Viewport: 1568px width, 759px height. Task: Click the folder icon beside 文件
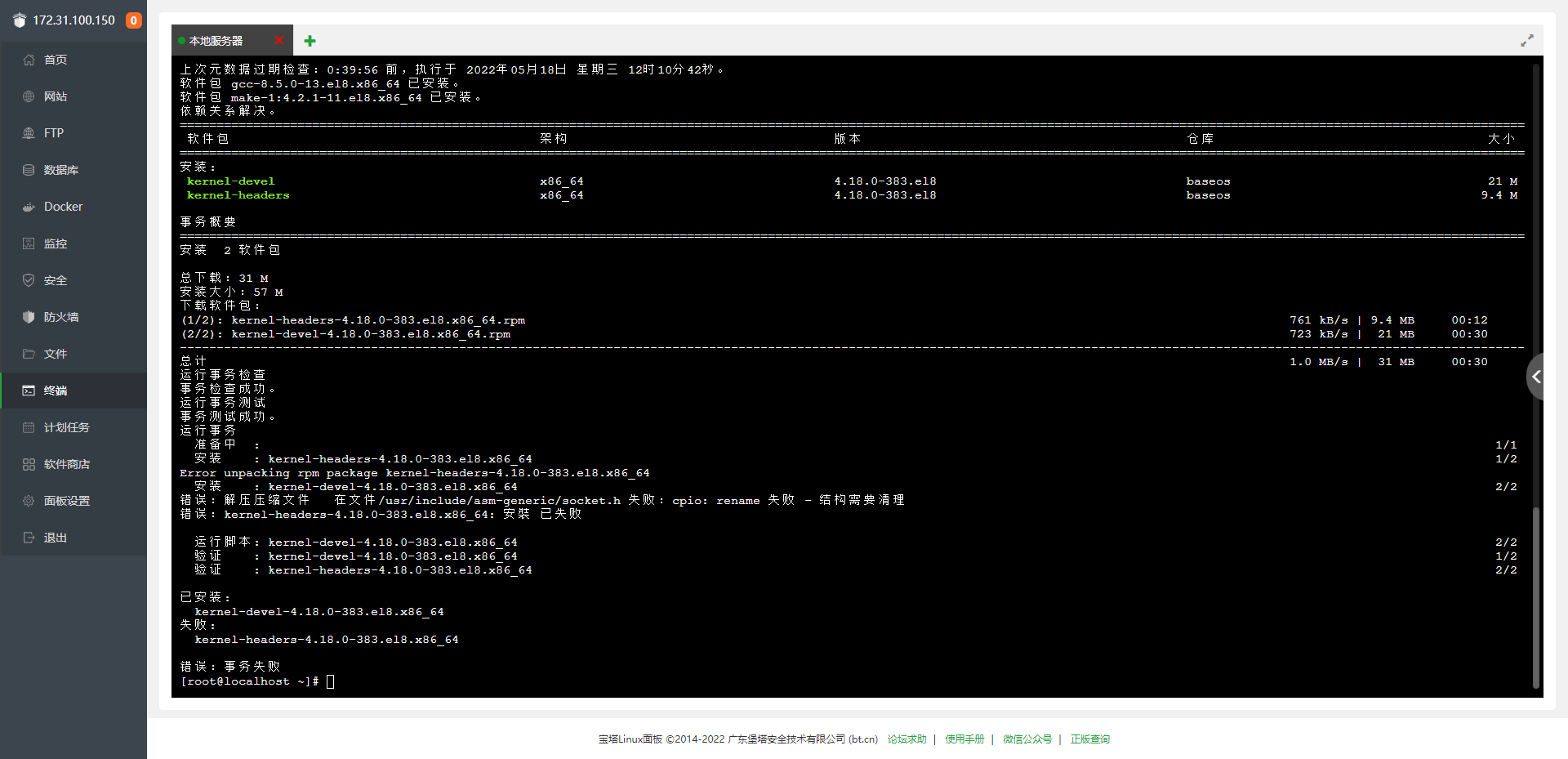[x=29, y=354]
